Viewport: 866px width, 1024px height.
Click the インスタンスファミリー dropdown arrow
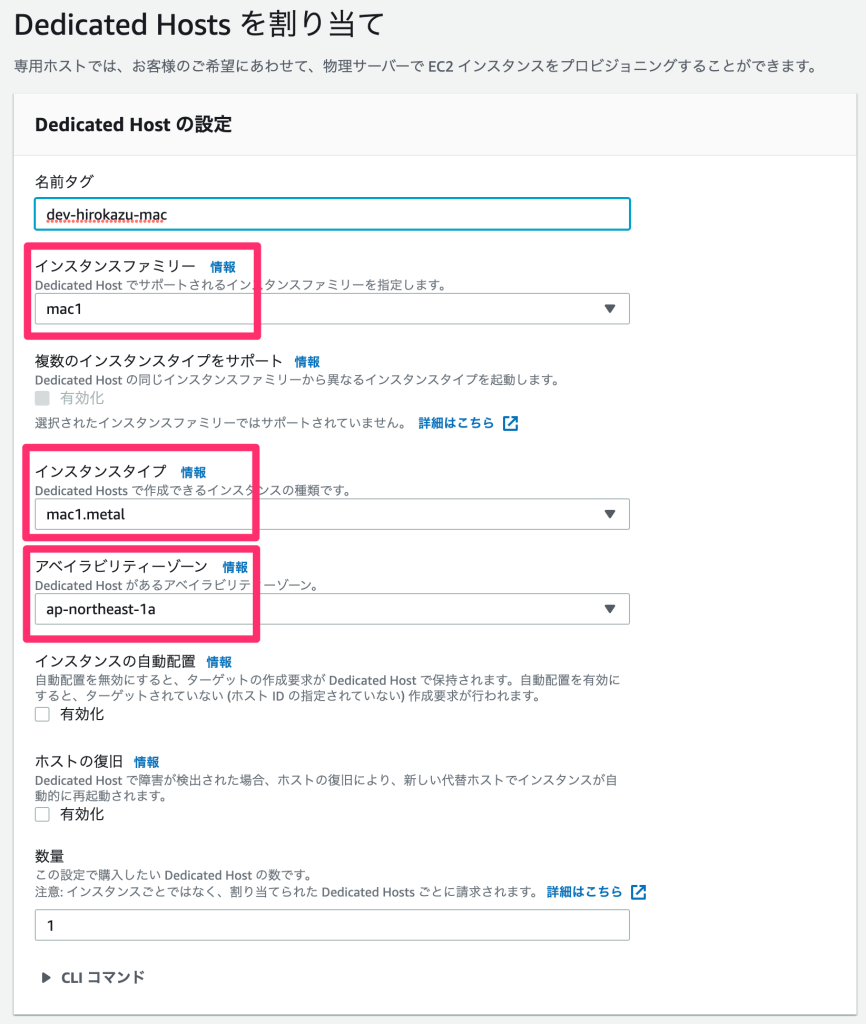point(610,309)
